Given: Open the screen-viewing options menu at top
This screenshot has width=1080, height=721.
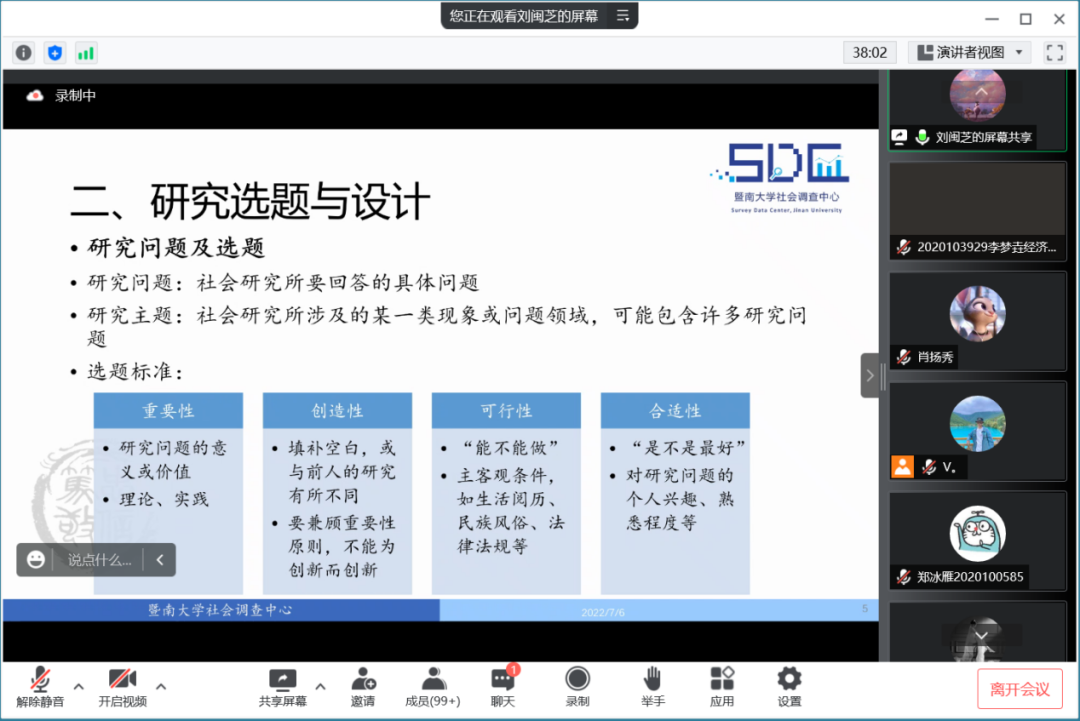Looking at the screenshot, I should pyautogui.click(x=623, y=15).
